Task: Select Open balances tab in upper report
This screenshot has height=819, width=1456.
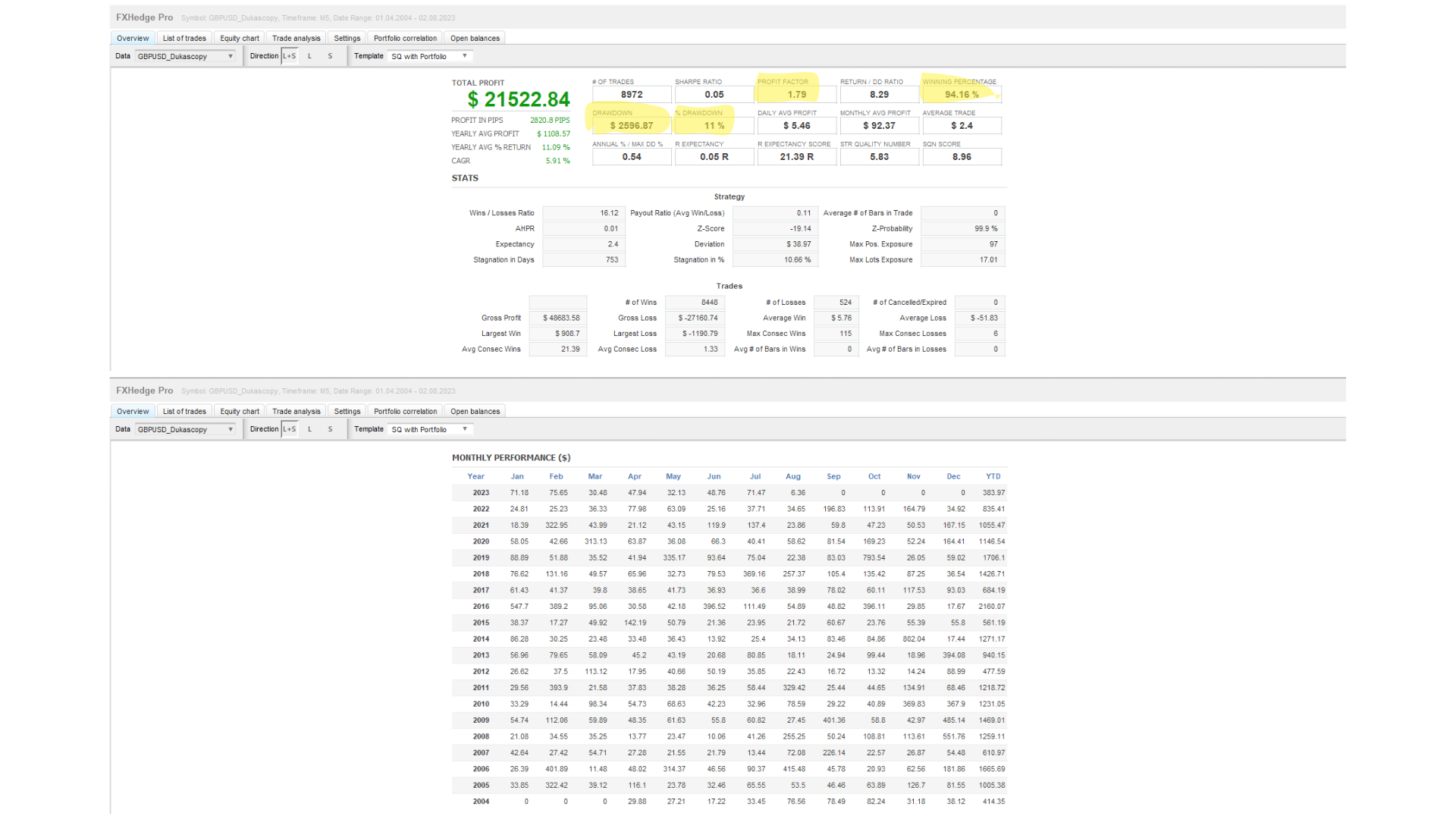Action: pyautogui.click(x=475, y=38)
